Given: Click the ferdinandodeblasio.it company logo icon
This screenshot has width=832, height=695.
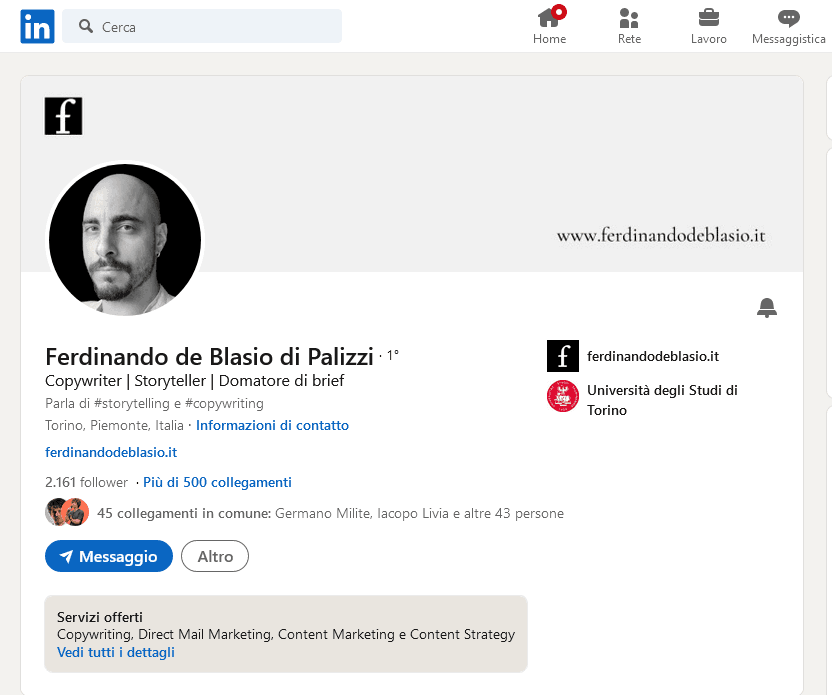Looking at the screenshot, I should click(562, 356).
